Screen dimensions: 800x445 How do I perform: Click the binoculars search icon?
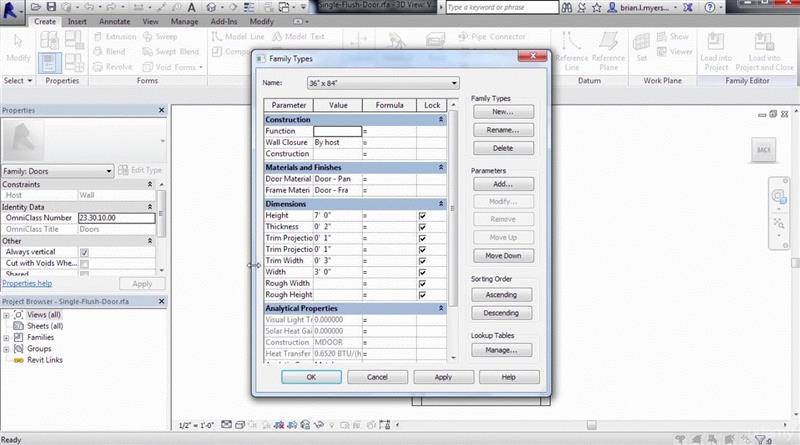point(567,8)
